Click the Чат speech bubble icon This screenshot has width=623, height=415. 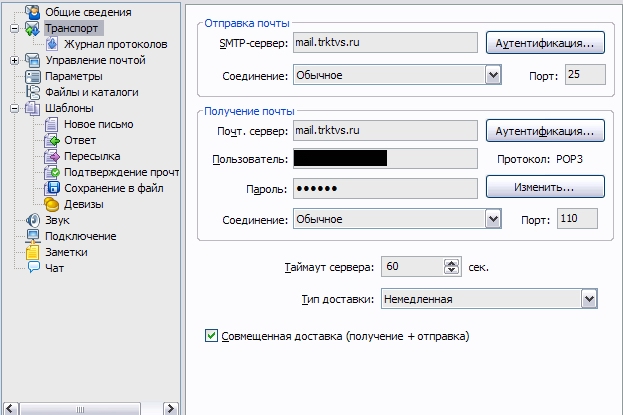coord(32,268)
